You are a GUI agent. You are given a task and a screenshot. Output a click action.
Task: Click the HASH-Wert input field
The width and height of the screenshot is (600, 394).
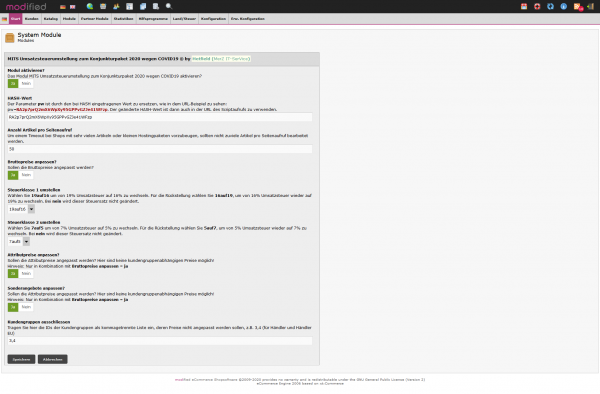point(160,117)
